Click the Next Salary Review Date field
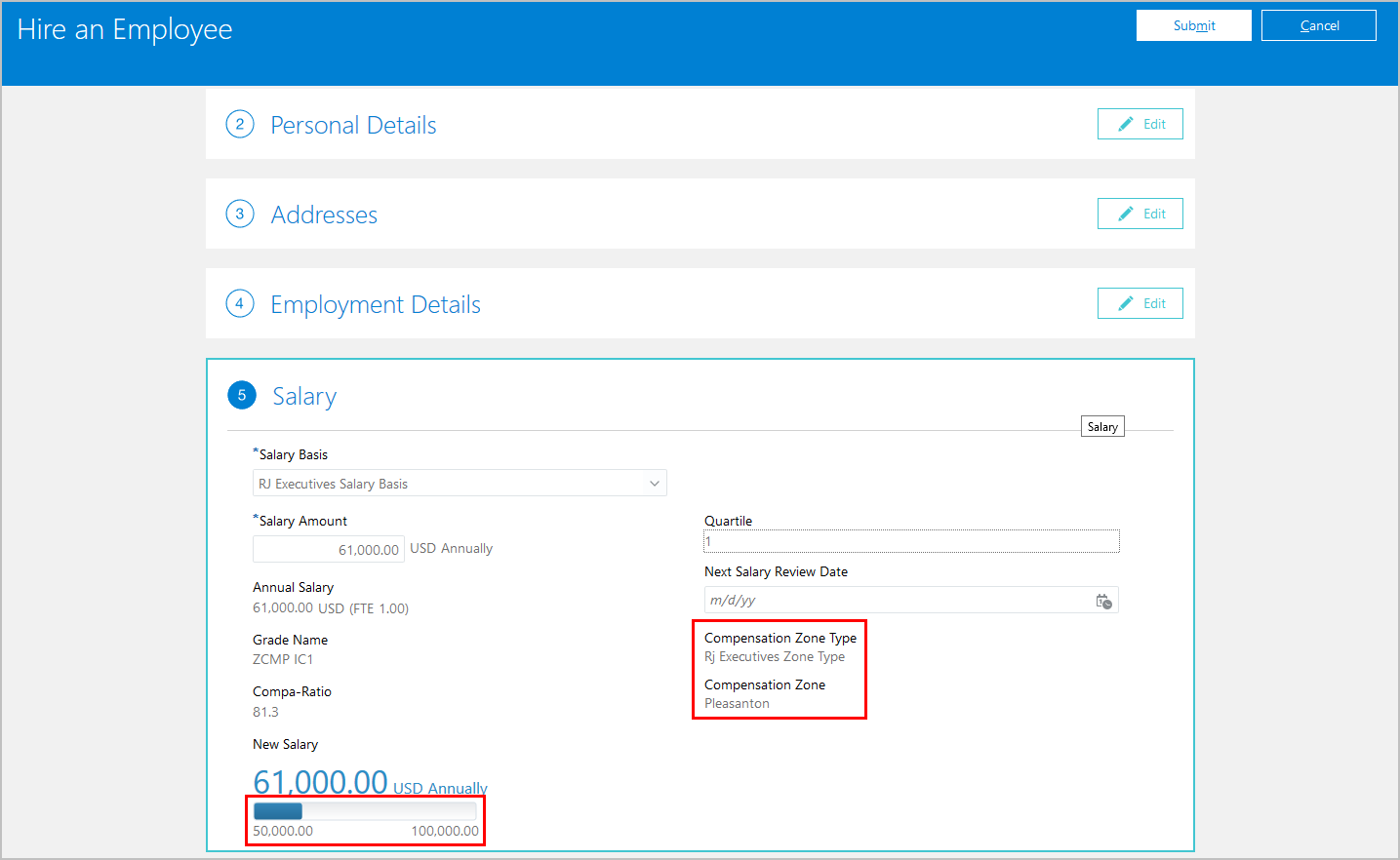The image size is (1400, 860). (911, 600)
